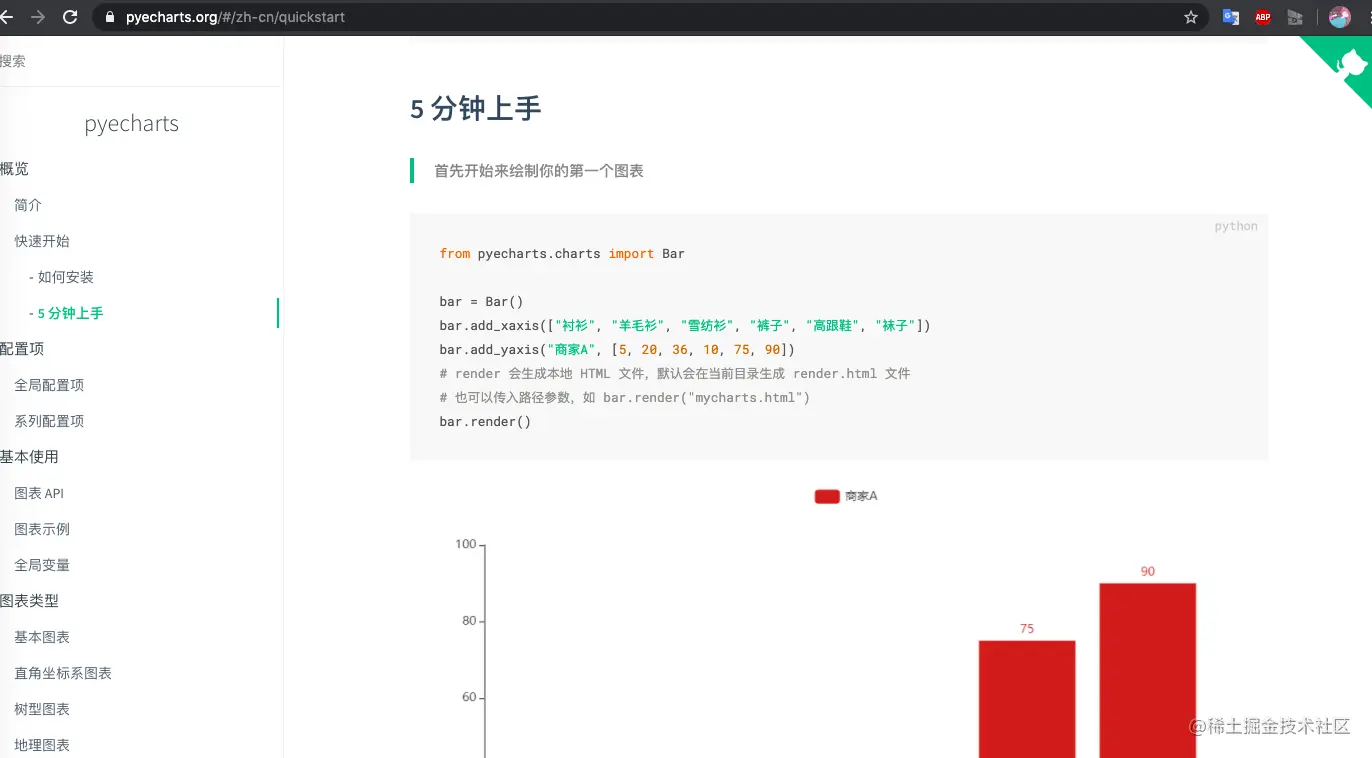Image resolution: width=1372 pixels, height=758 pixels.
Task: Click the code line bar = Bar()
Action: [x=481, y=302]
